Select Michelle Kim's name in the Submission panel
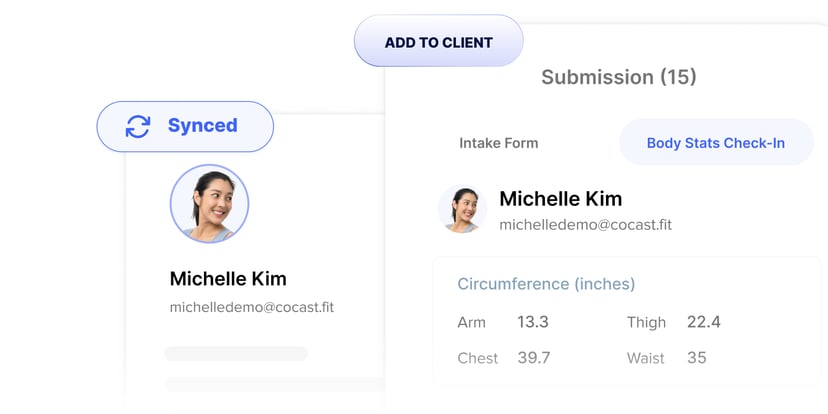Image resolution: width=828 pixels, height=414 pixels. pos(560,198)
